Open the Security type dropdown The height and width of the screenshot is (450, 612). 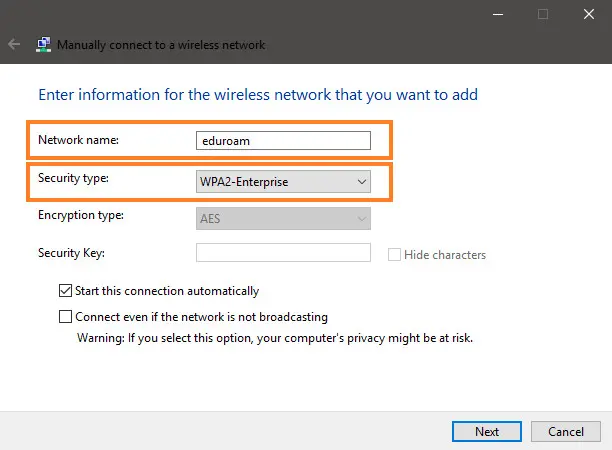283,182
